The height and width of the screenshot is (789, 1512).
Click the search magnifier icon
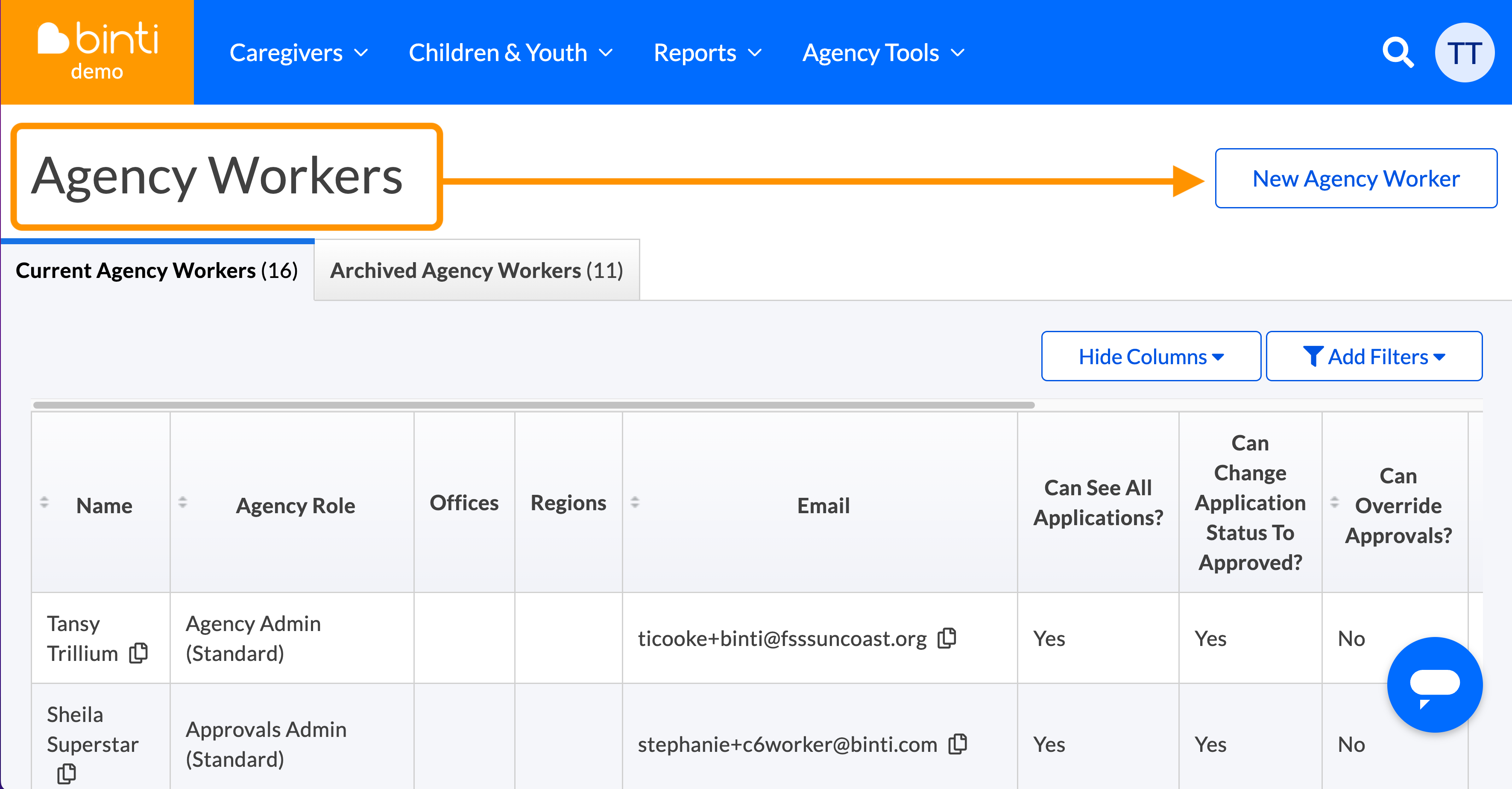1398,53
